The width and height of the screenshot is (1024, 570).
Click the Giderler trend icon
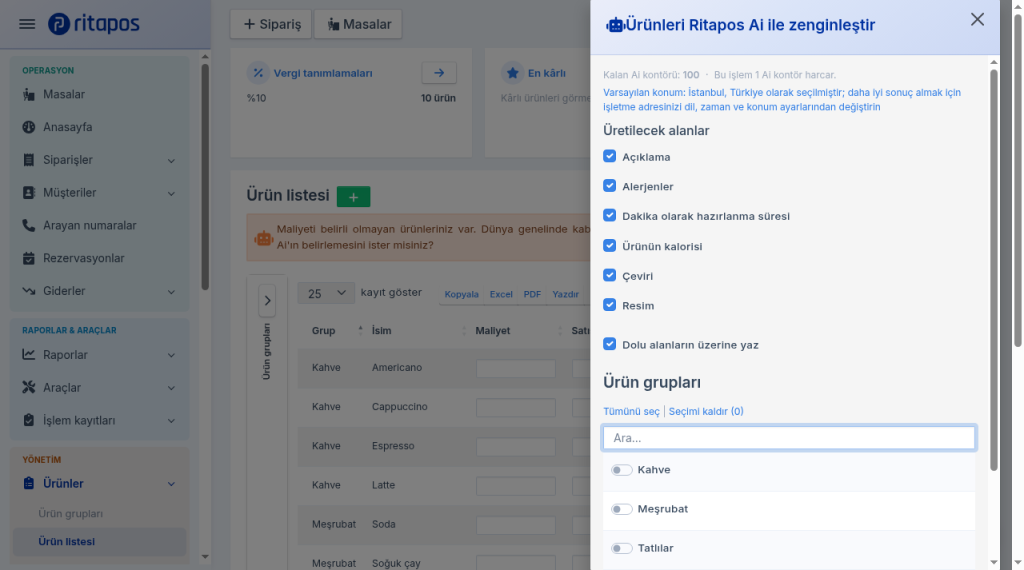click(x=29, y=291)
